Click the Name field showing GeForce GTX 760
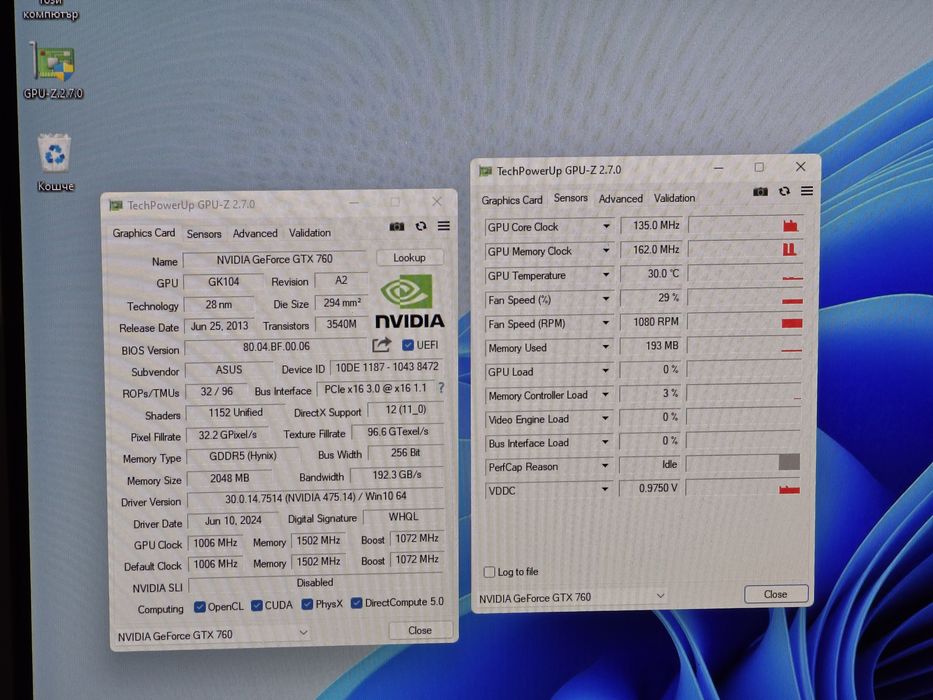Viewport: 933px width, 700px height. [x=274, y=260]
